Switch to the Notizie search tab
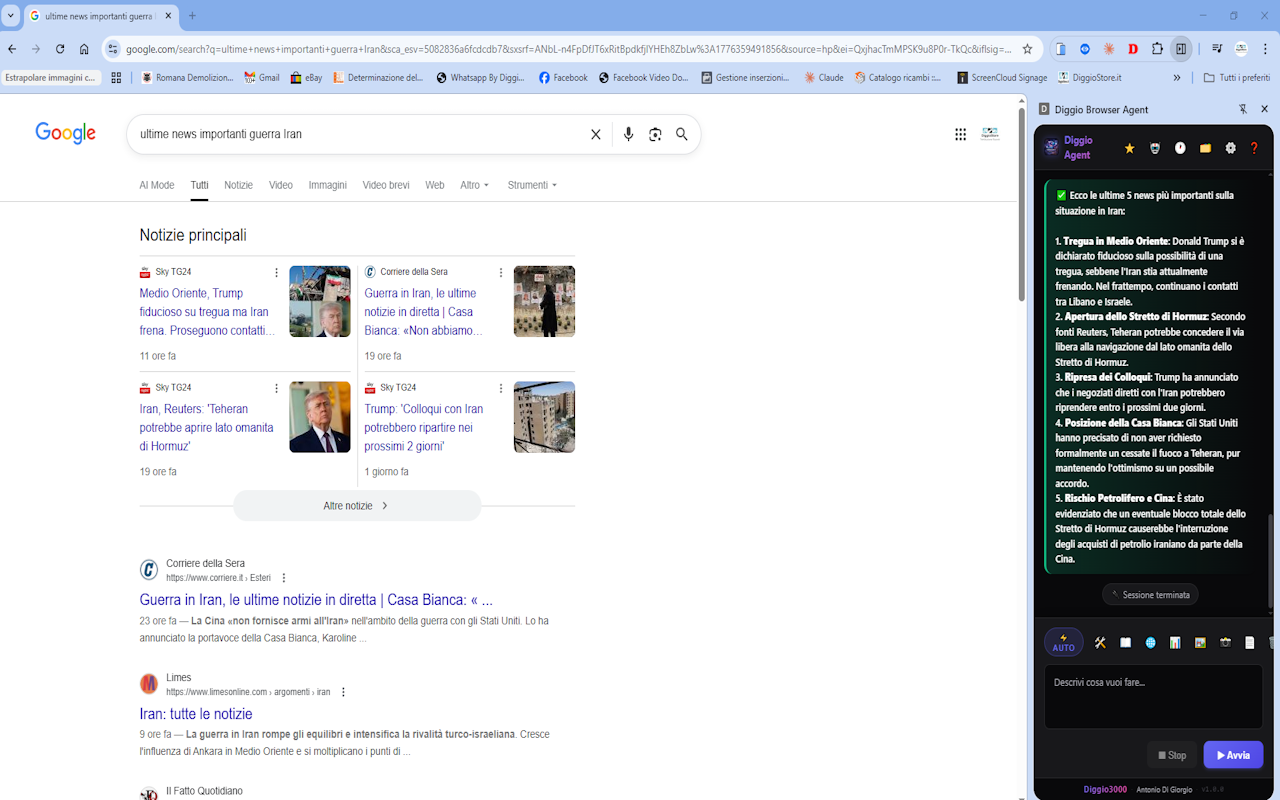The height and width of the screenshot is (800, 1280). pos(238,185)
